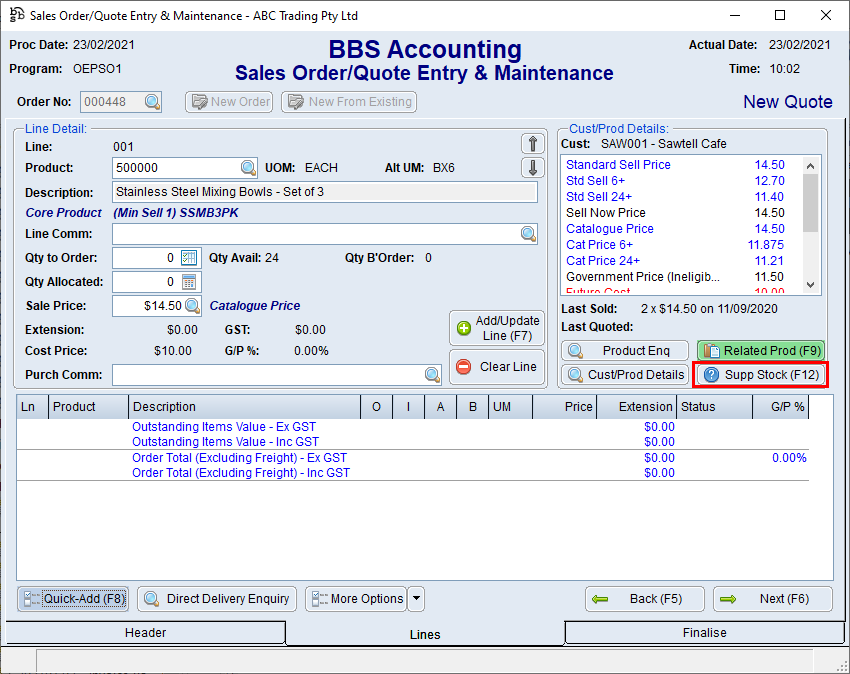Open Related Prod (F9)
The height and width of the screenshot is (674, 850).
[760, 350]
